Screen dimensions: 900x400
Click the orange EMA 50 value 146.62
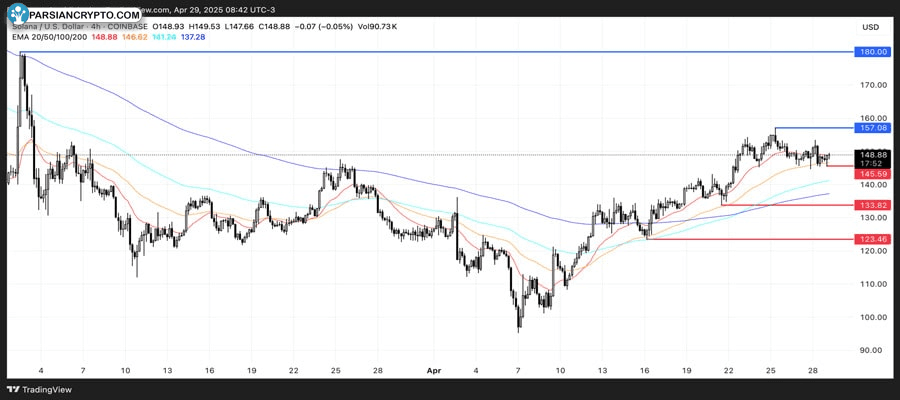(x=134, y=37)
